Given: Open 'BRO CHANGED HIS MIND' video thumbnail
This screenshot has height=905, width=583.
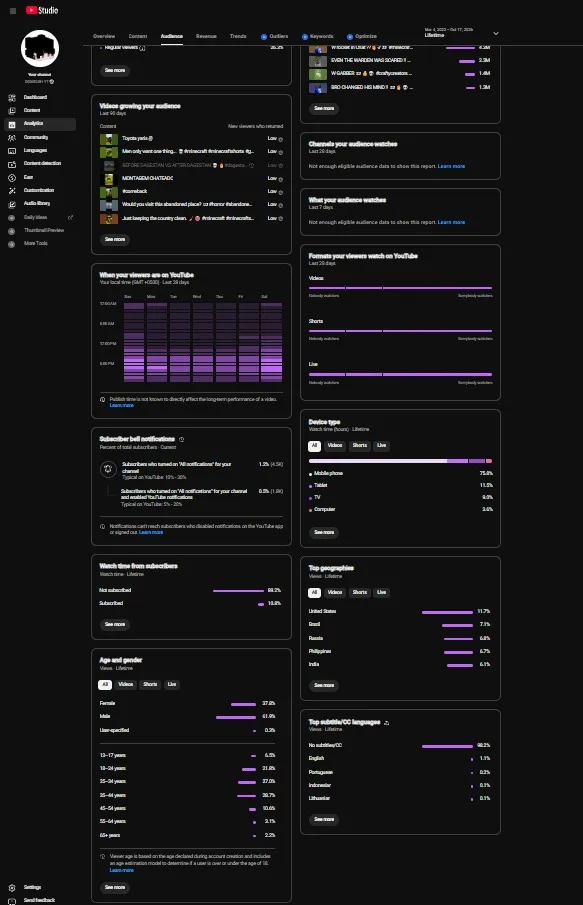Looking at the screenshot, I should click(317, 88).
